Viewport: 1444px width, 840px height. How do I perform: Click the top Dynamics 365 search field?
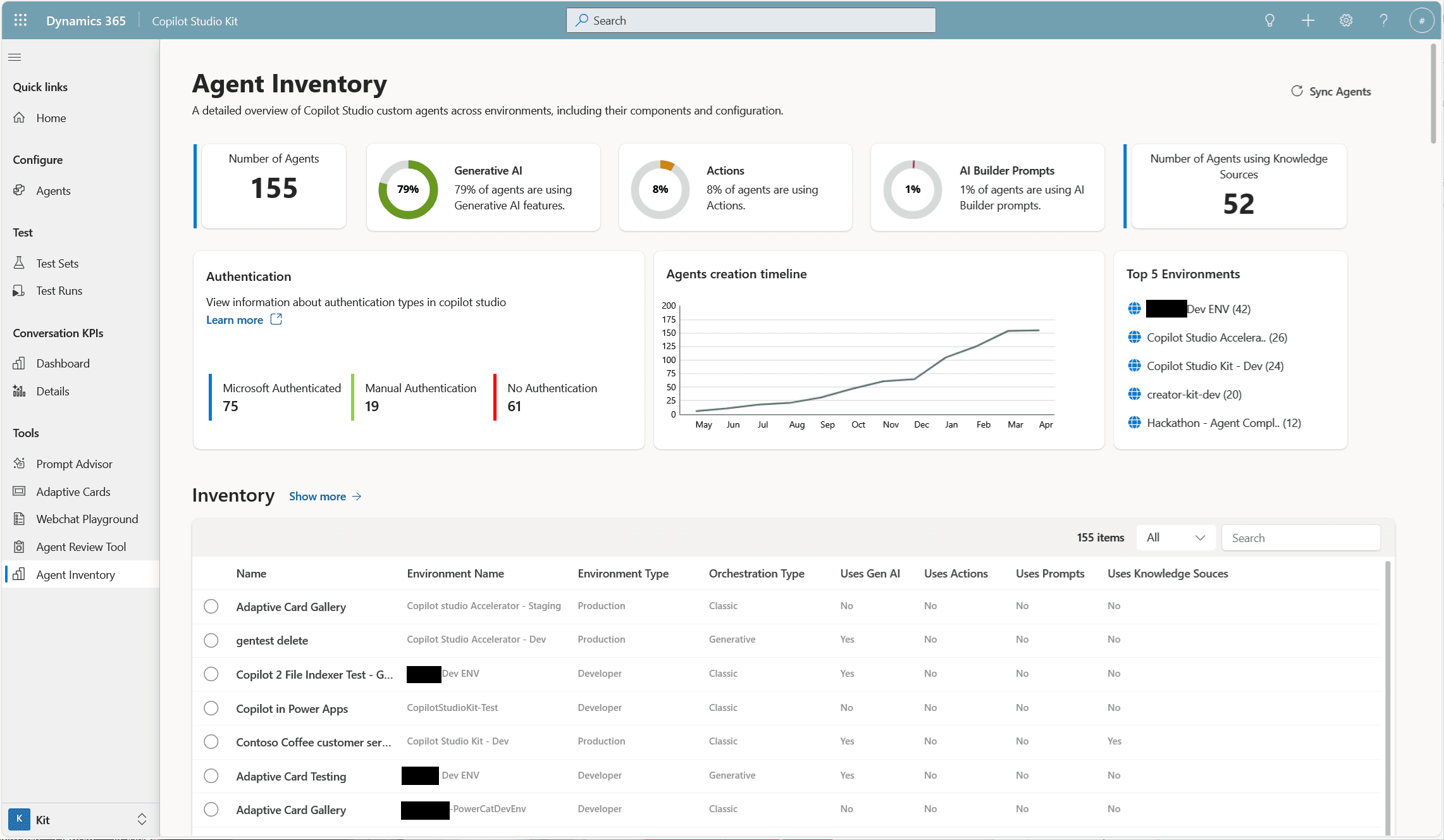coord(751,20)
